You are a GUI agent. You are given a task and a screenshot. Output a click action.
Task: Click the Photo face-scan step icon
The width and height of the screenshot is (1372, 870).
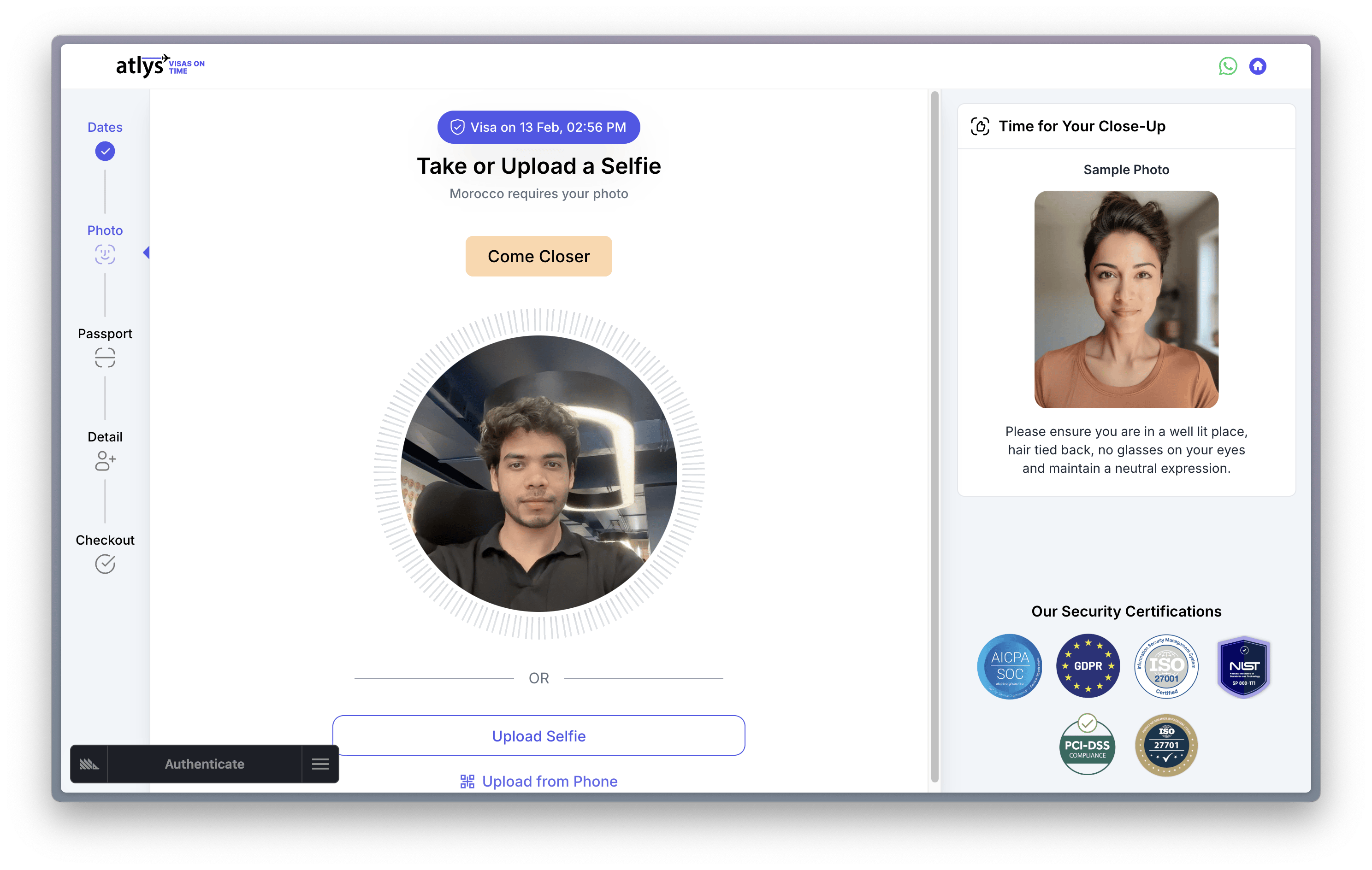(x=105, y=254)
